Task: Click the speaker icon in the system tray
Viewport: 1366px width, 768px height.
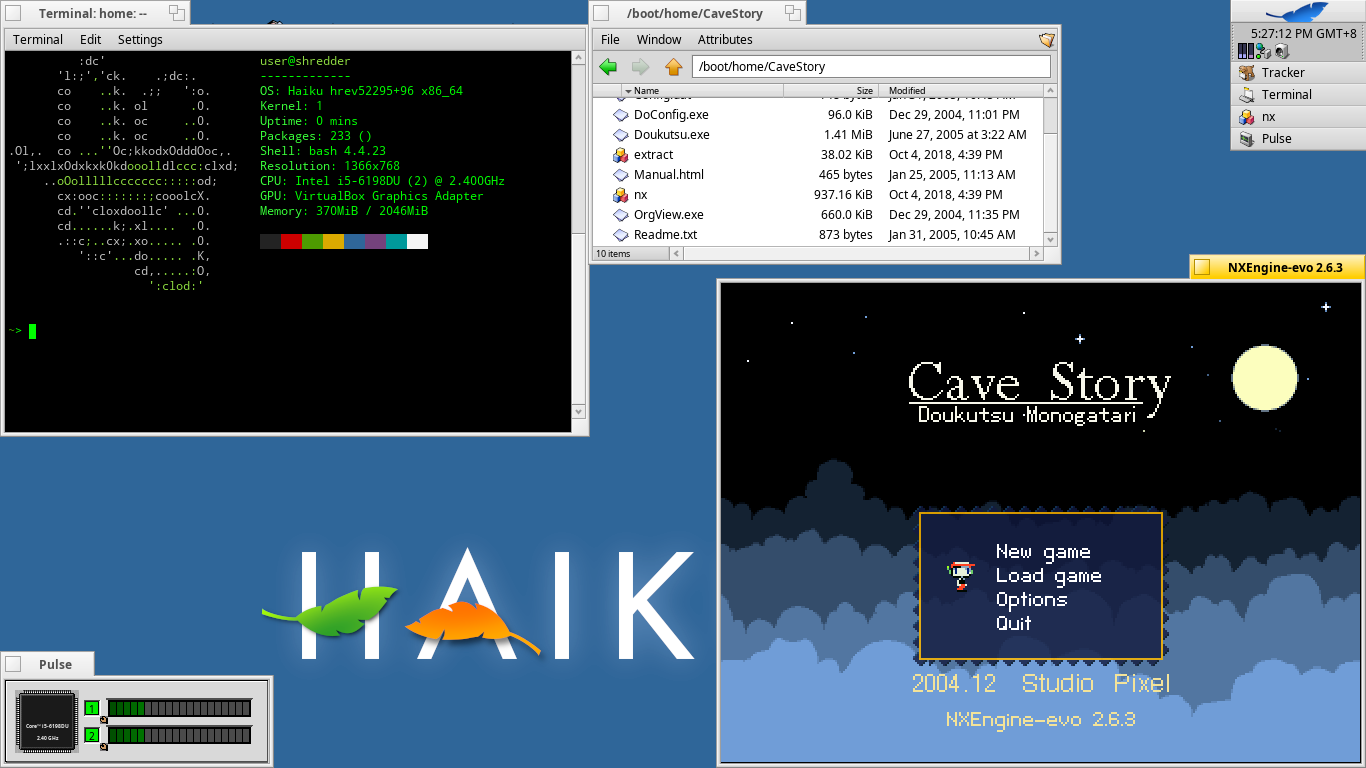Action: click(x=1282, y=50)
